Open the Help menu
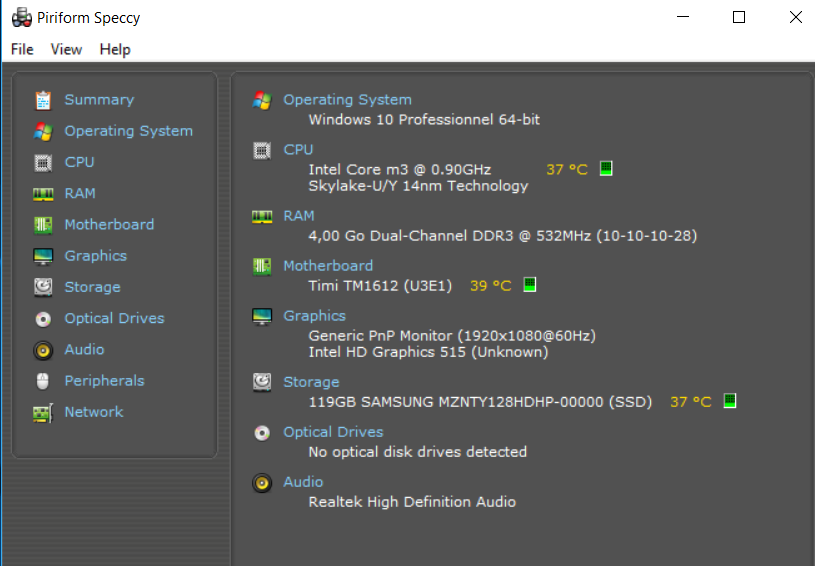 (x=115, y=49)
